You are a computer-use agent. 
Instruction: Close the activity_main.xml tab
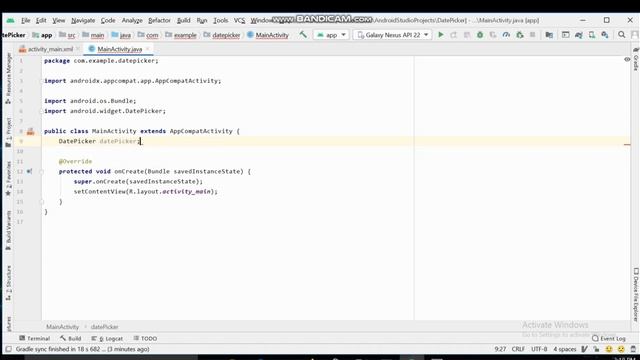click(78, 49)
